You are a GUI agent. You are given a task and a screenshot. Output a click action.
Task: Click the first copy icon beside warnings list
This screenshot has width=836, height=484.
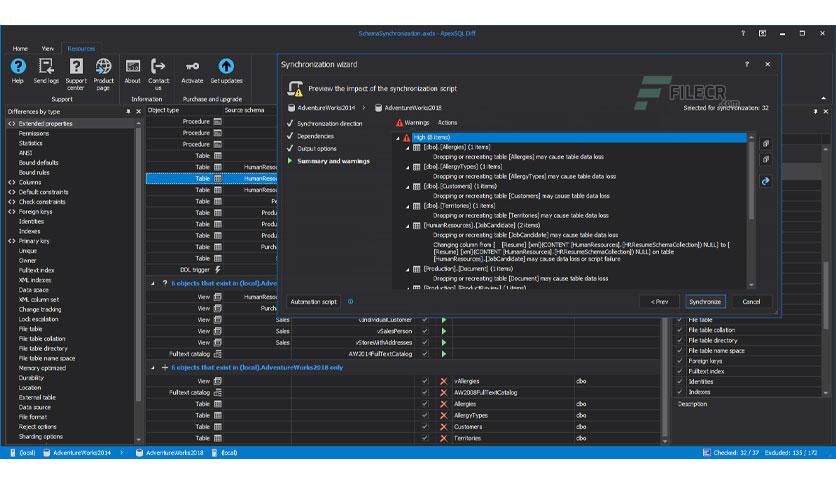pos(766,143)
